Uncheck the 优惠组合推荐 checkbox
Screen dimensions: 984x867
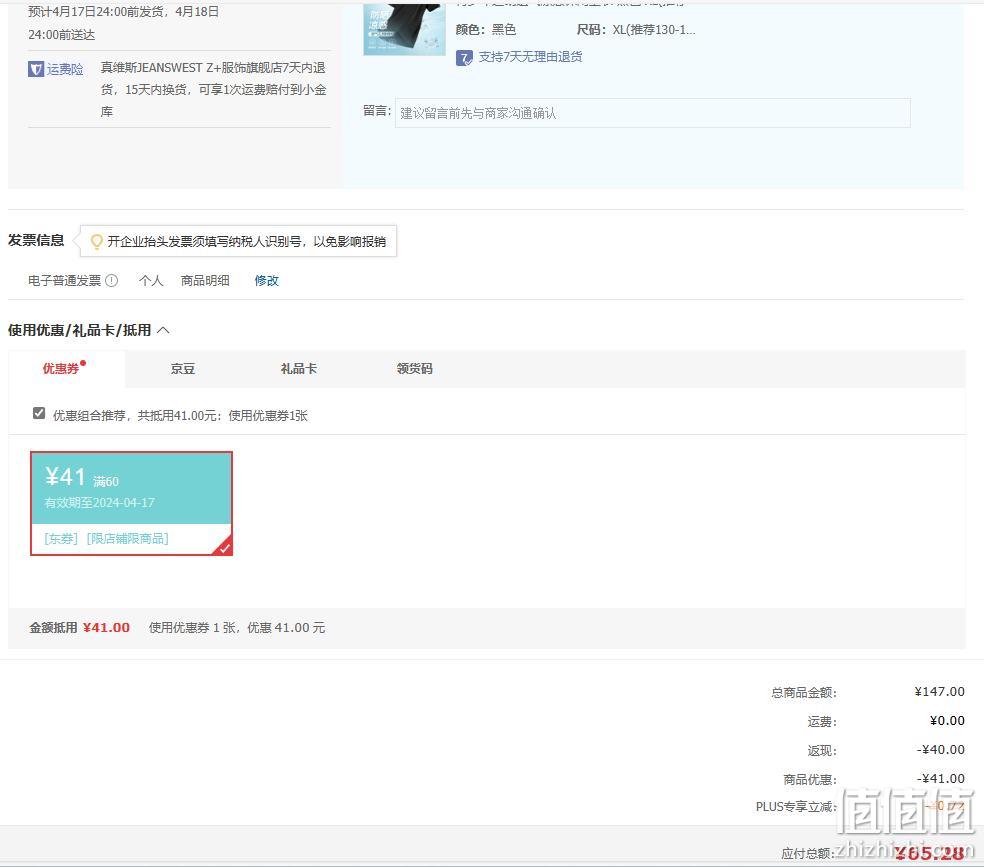coord(39,413)
